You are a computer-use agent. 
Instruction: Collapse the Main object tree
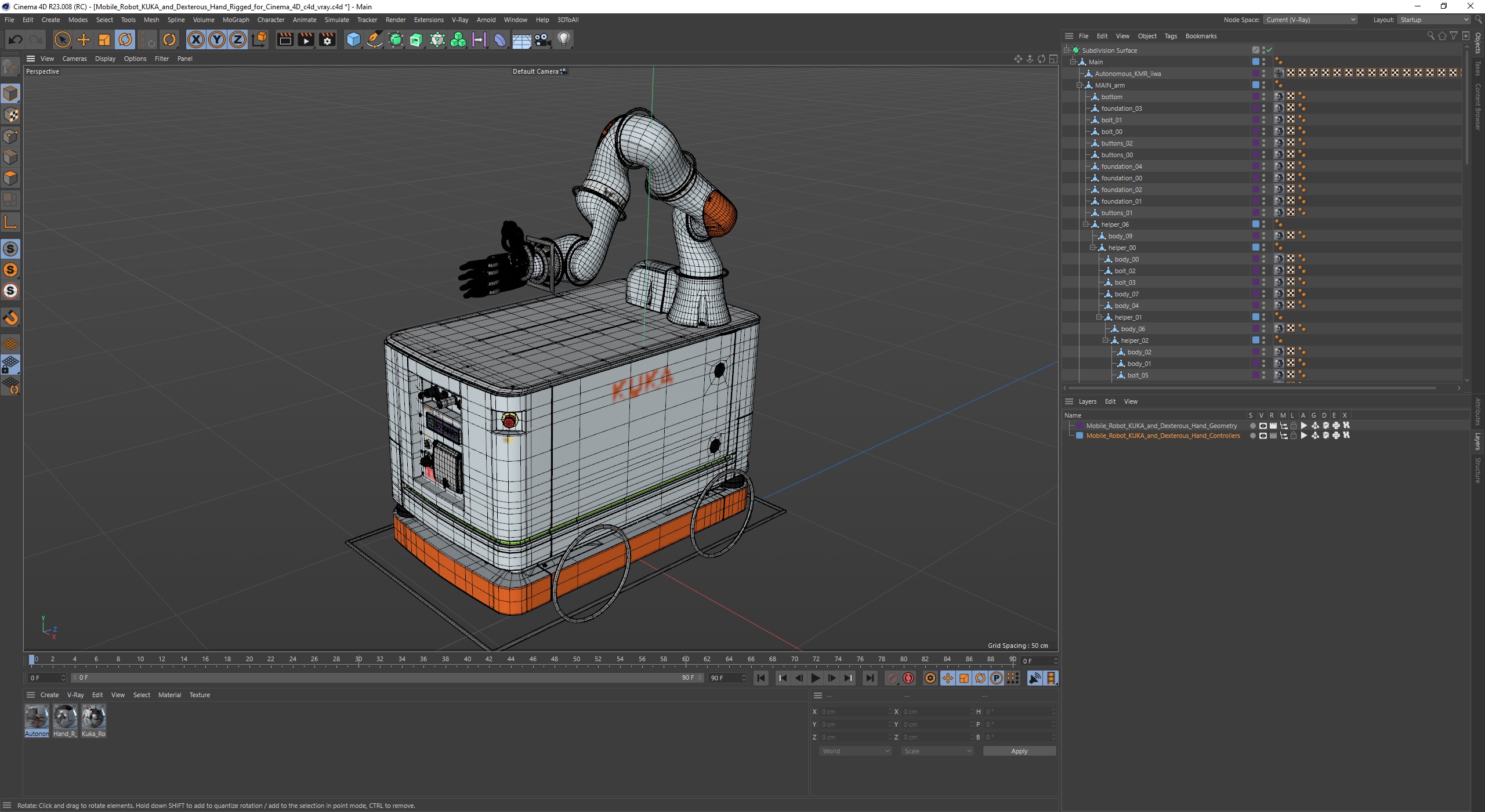[x=1073, y=62]
